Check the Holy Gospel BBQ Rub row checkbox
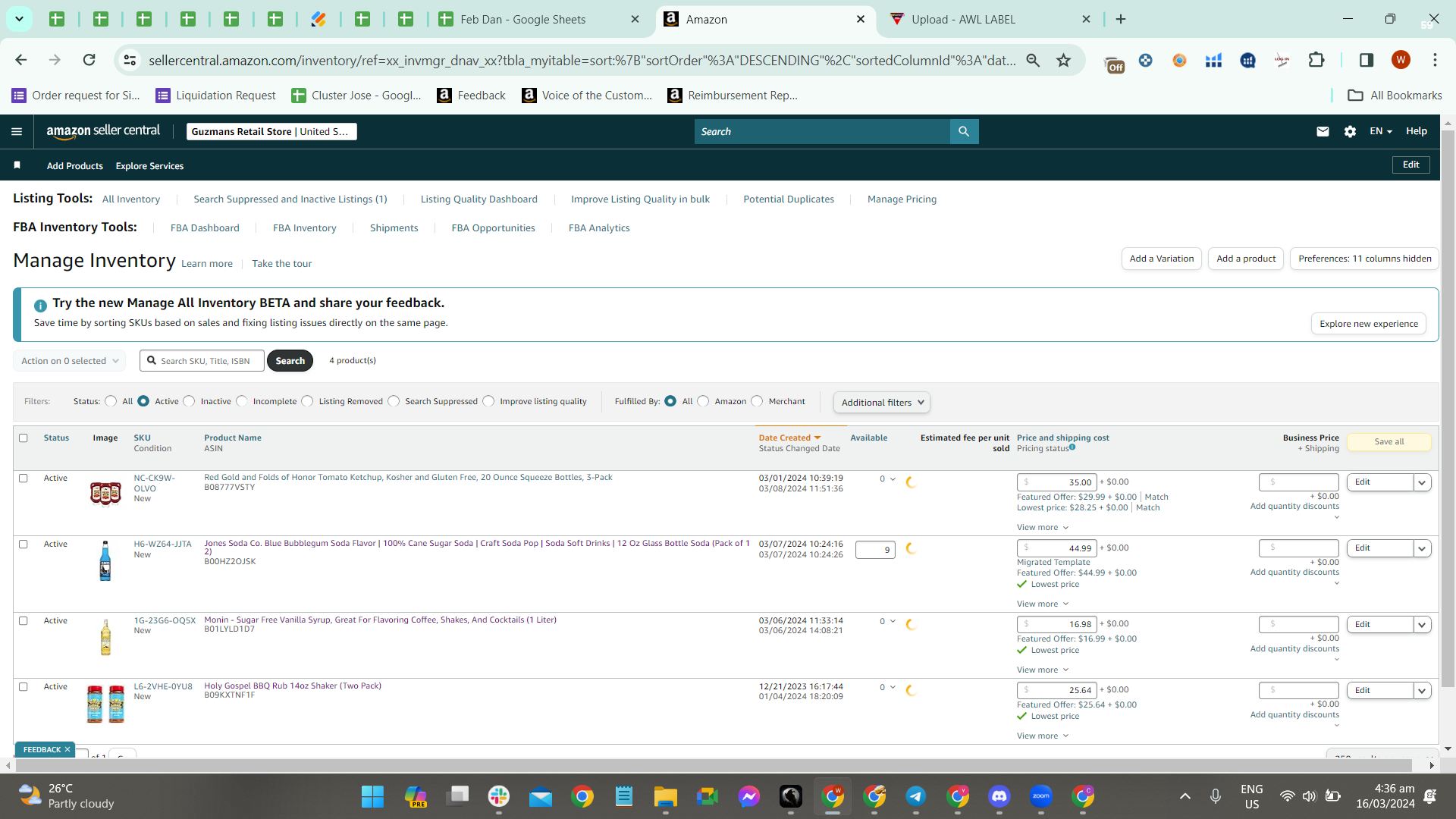Screen dimensions: 1456x819 pyautogui.click(x=24, y=687)
